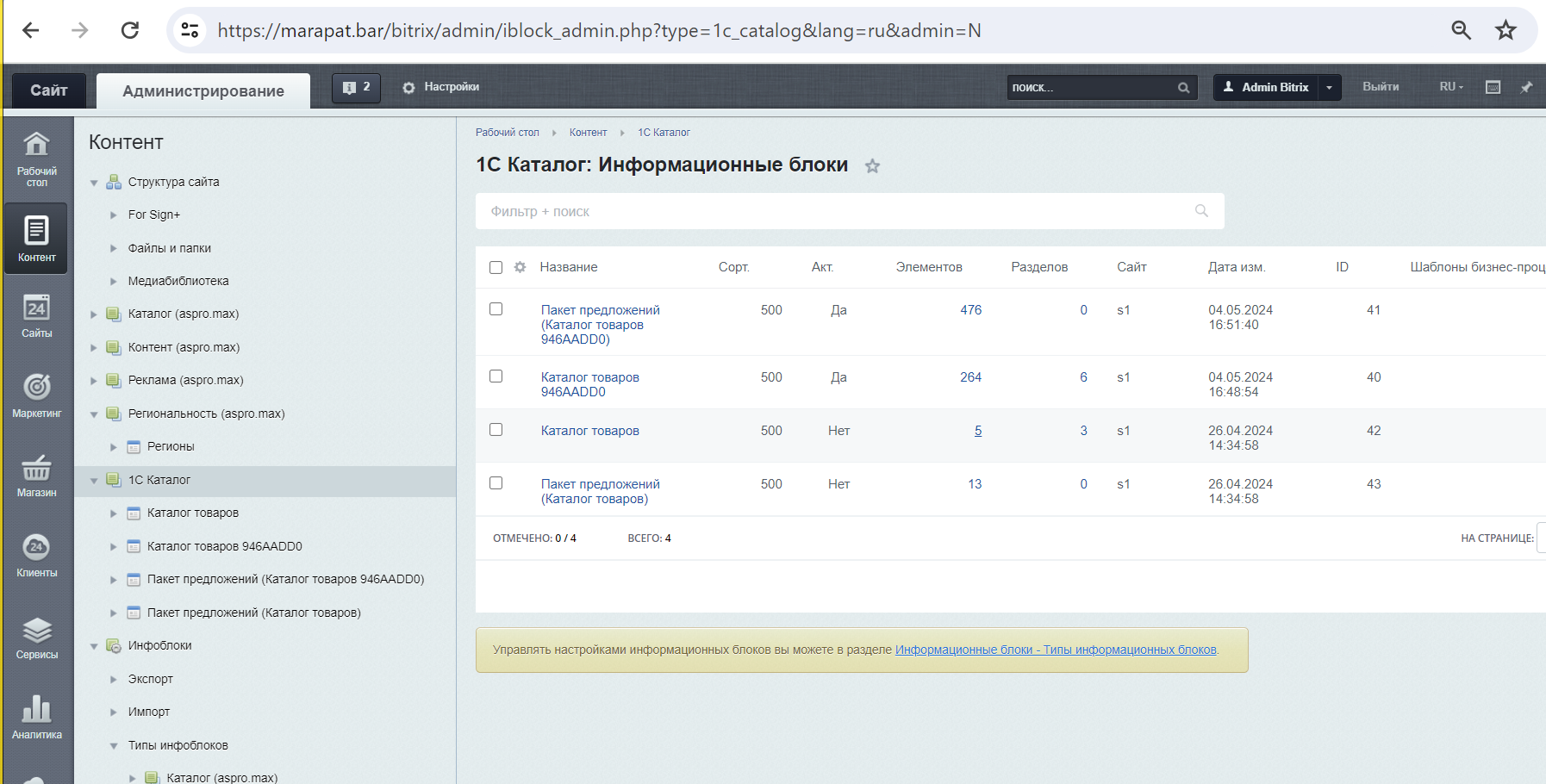Check the row with ID 43
Screen dimensions: 1546x784
click(x=496, y=482)
